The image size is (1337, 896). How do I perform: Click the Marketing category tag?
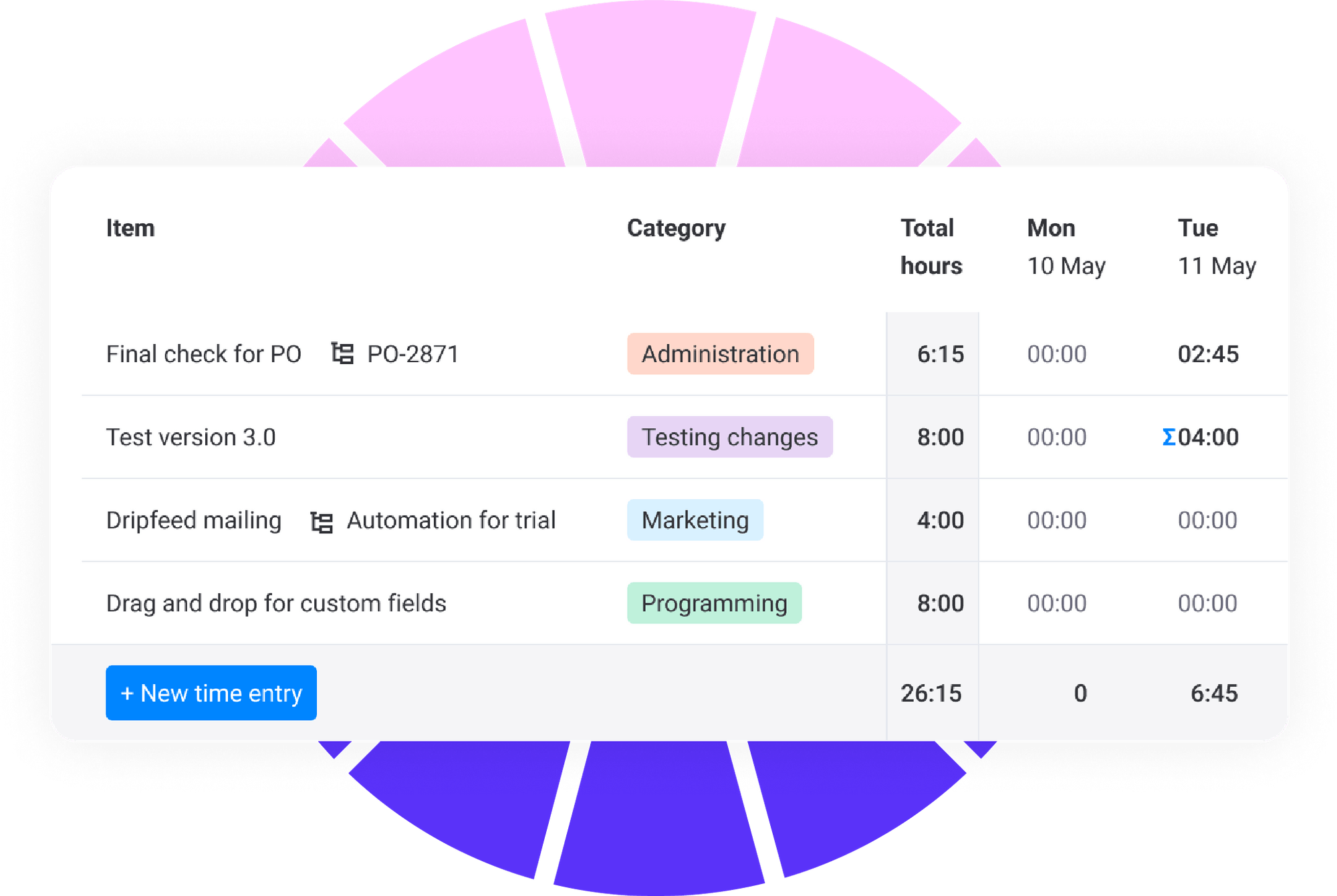point(695,521)
